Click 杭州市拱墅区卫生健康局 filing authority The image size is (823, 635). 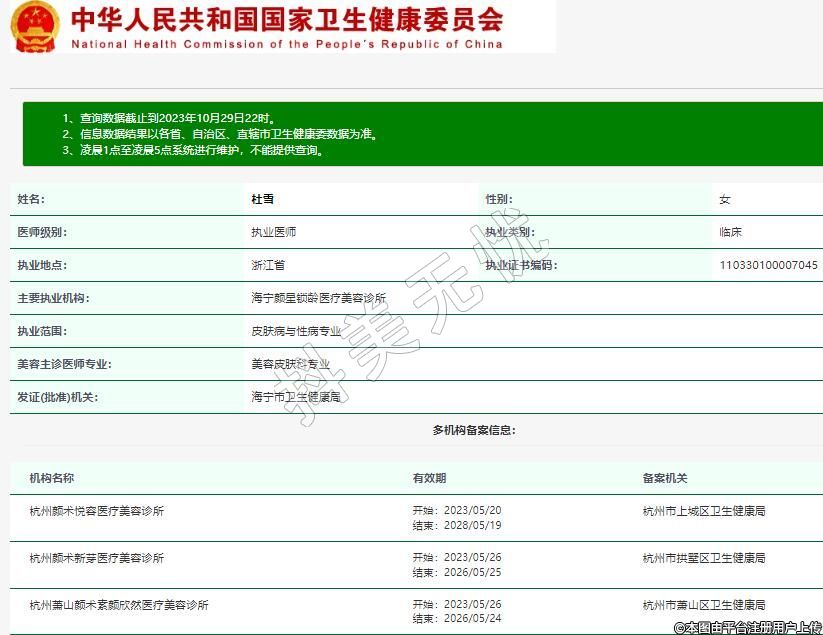pos(704,558)
